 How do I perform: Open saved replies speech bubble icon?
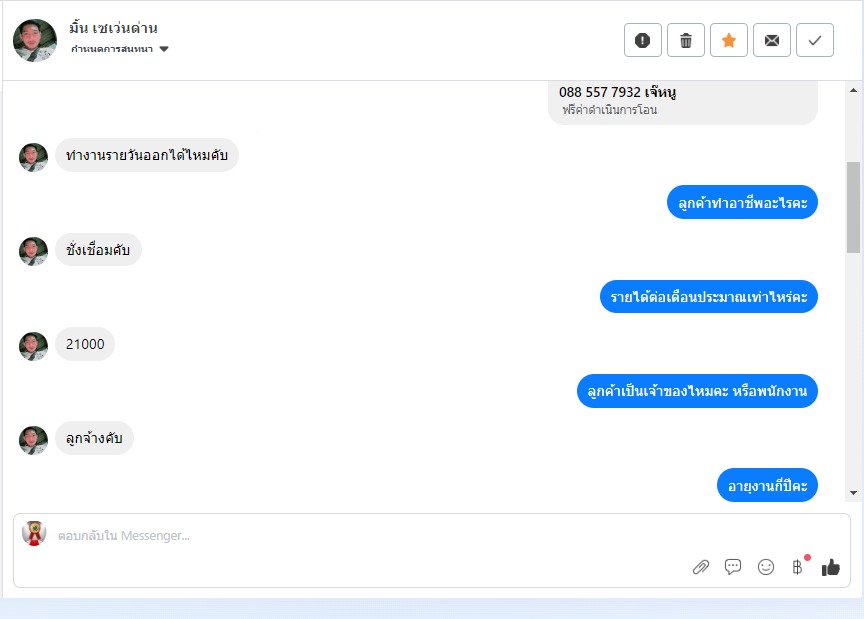[733, 567]
